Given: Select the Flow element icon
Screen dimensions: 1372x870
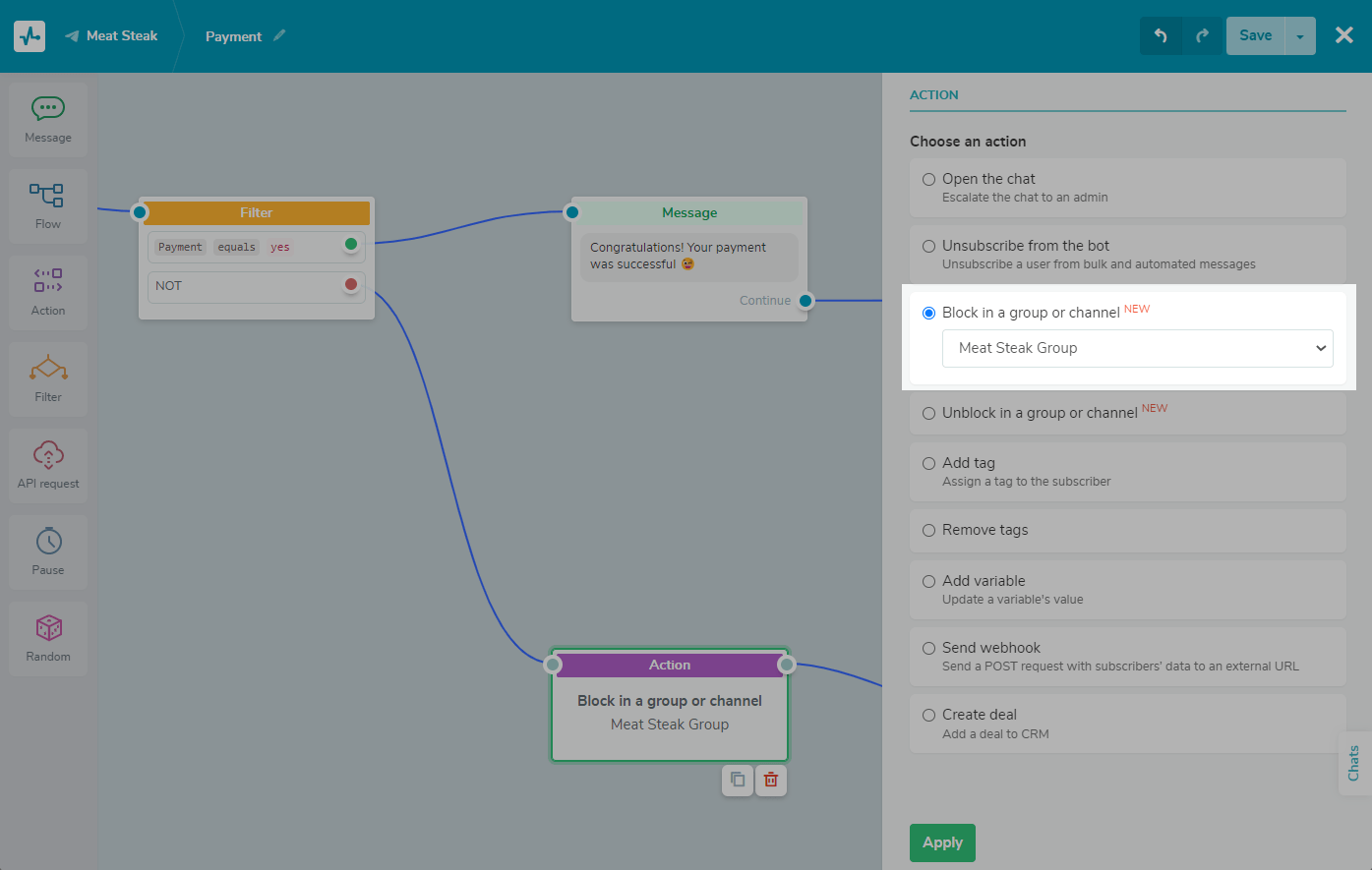Looking at the screenshot, I should pos(48,195).
